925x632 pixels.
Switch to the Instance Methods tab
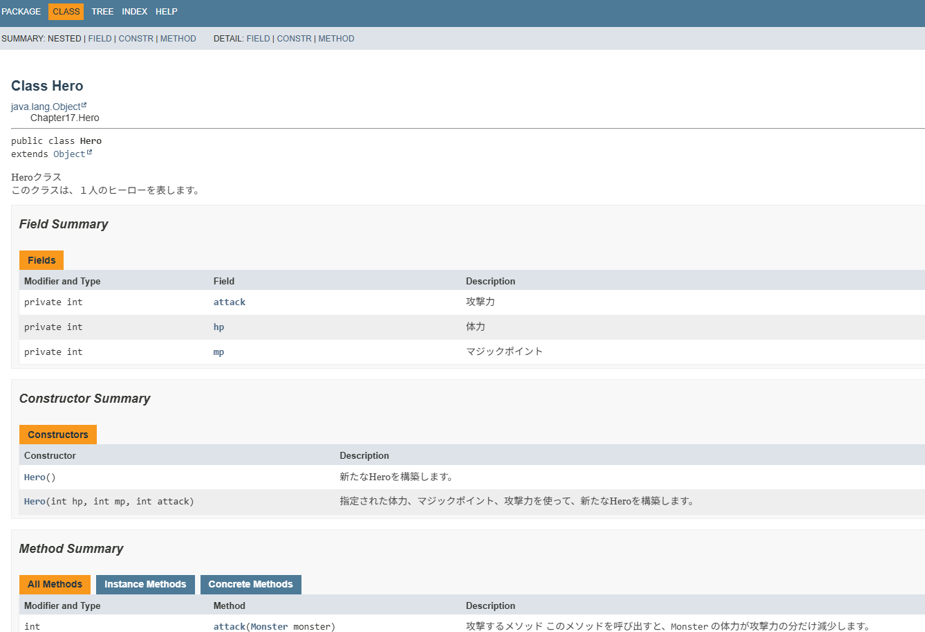click(x=145, y=584)
